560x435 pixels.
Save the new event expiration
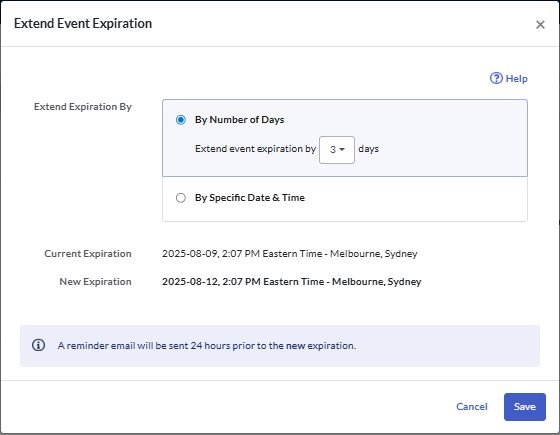524,407
